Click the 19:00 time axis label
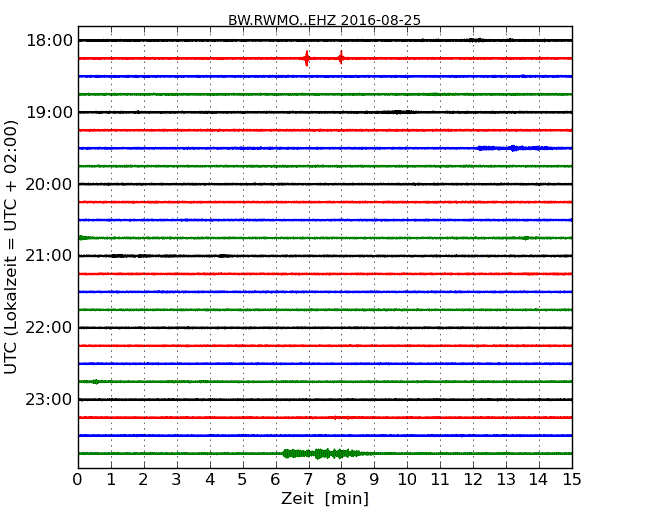 [49, 112]
